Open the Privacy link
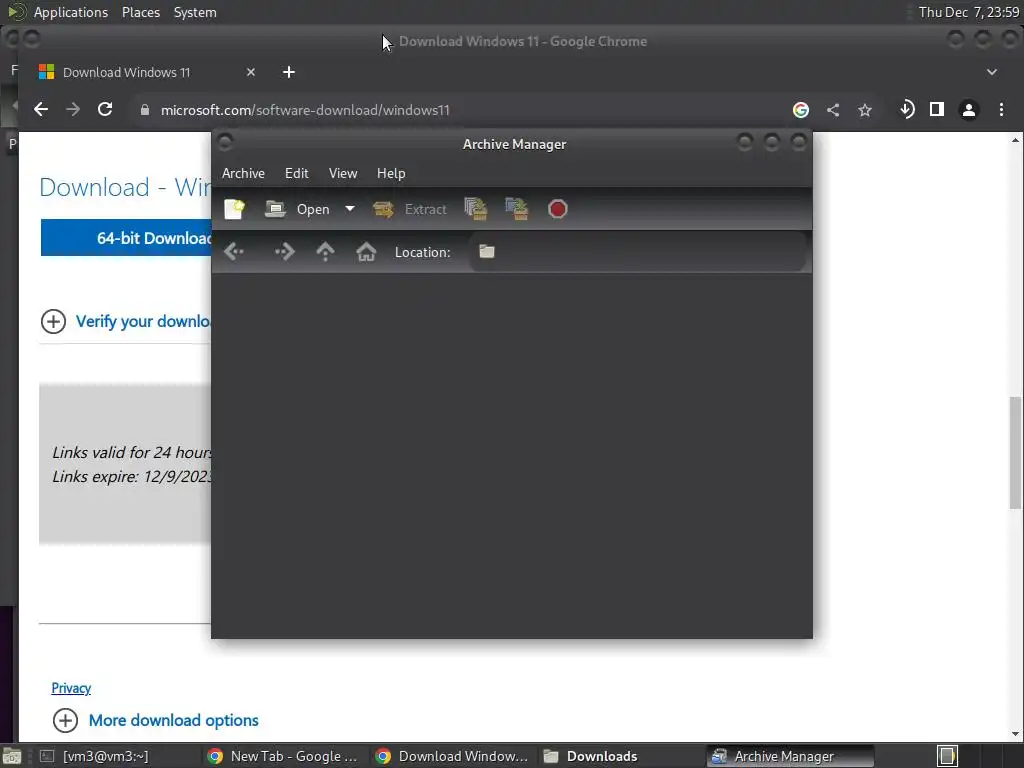The width and height of the screenshot is (1024, 768). (71, 688)
